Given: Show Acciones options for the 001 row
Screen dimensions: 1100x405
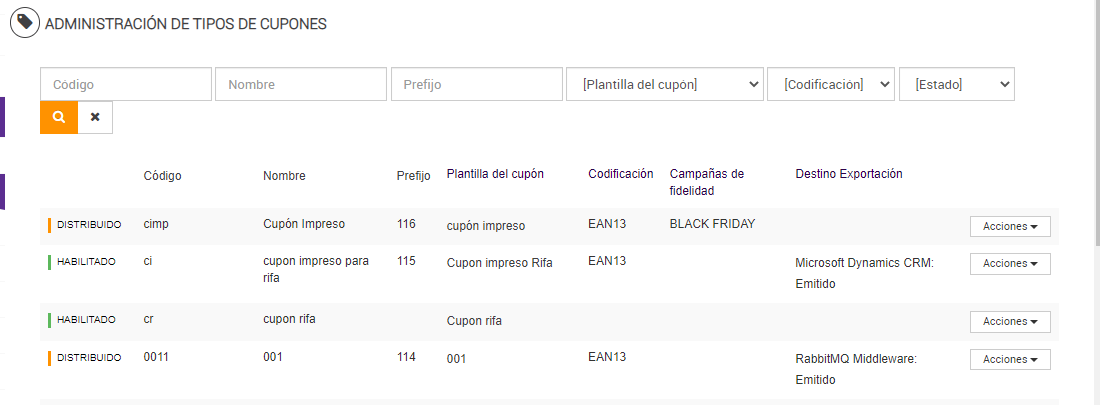Looking at the screenshot, I should (x=1009, y=360).
